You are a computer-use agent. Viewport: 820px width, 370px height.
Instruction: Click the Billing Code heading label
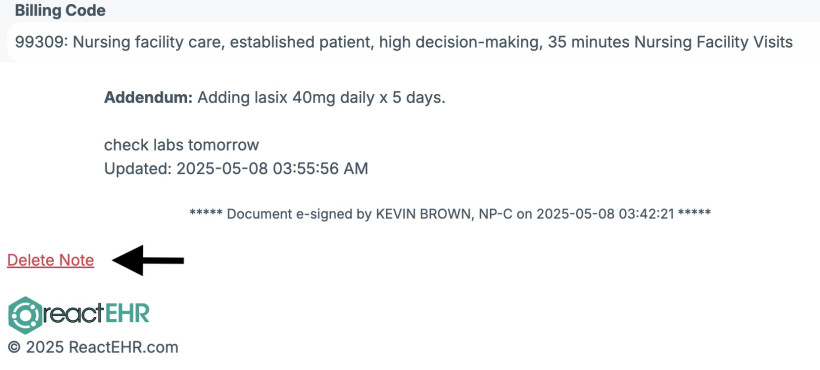[60, 11]
